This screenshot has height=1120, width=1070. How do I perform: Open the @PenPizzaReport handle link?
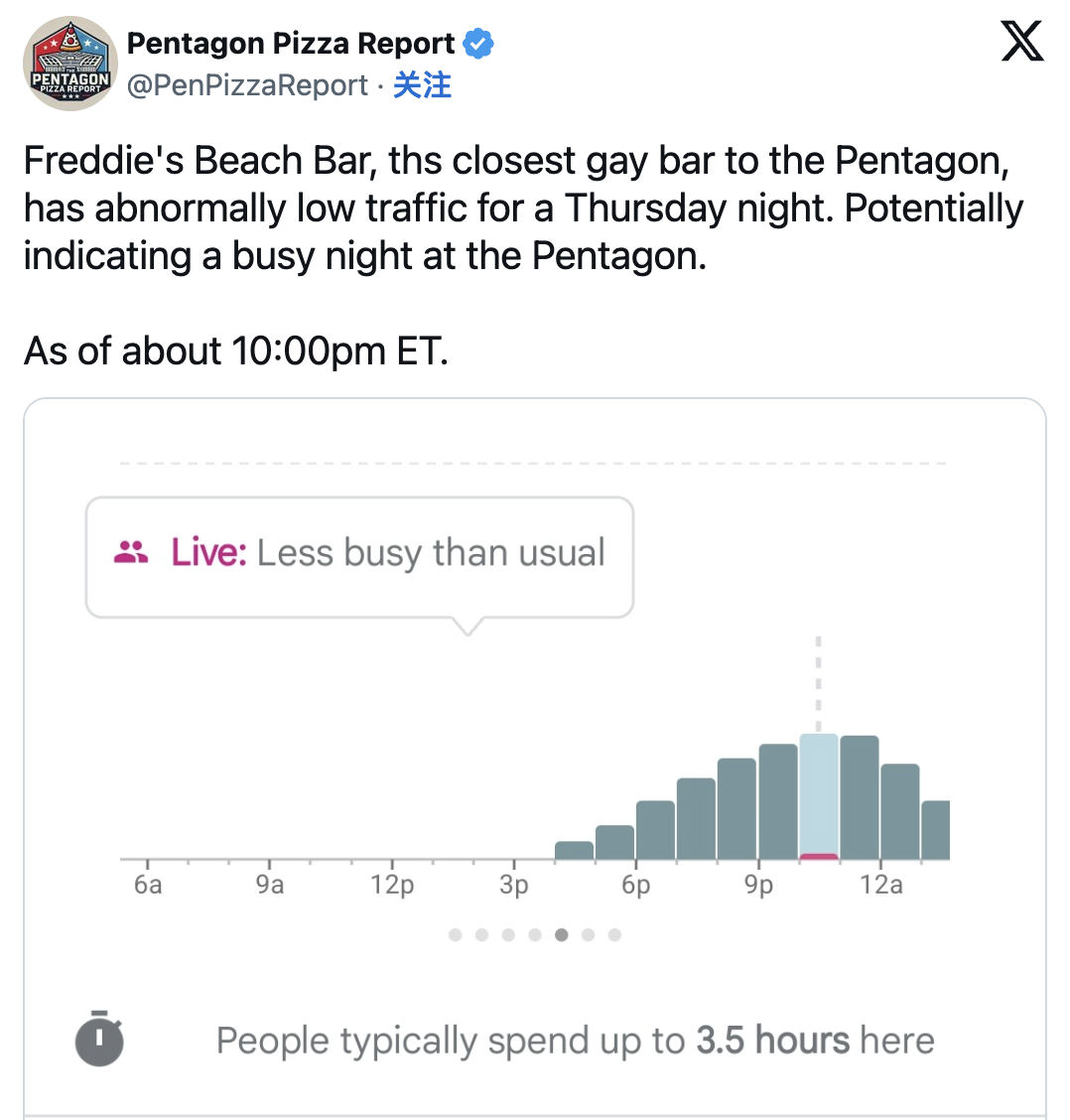[247, 85]
